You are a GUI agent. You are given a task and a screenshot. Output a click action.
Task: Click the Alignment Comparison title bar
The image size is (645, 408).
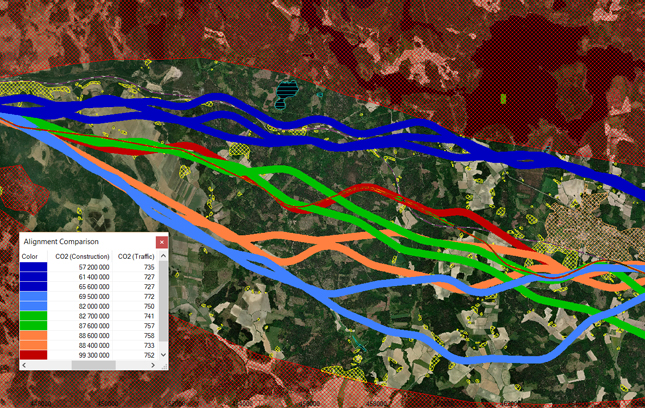(88, 241)
